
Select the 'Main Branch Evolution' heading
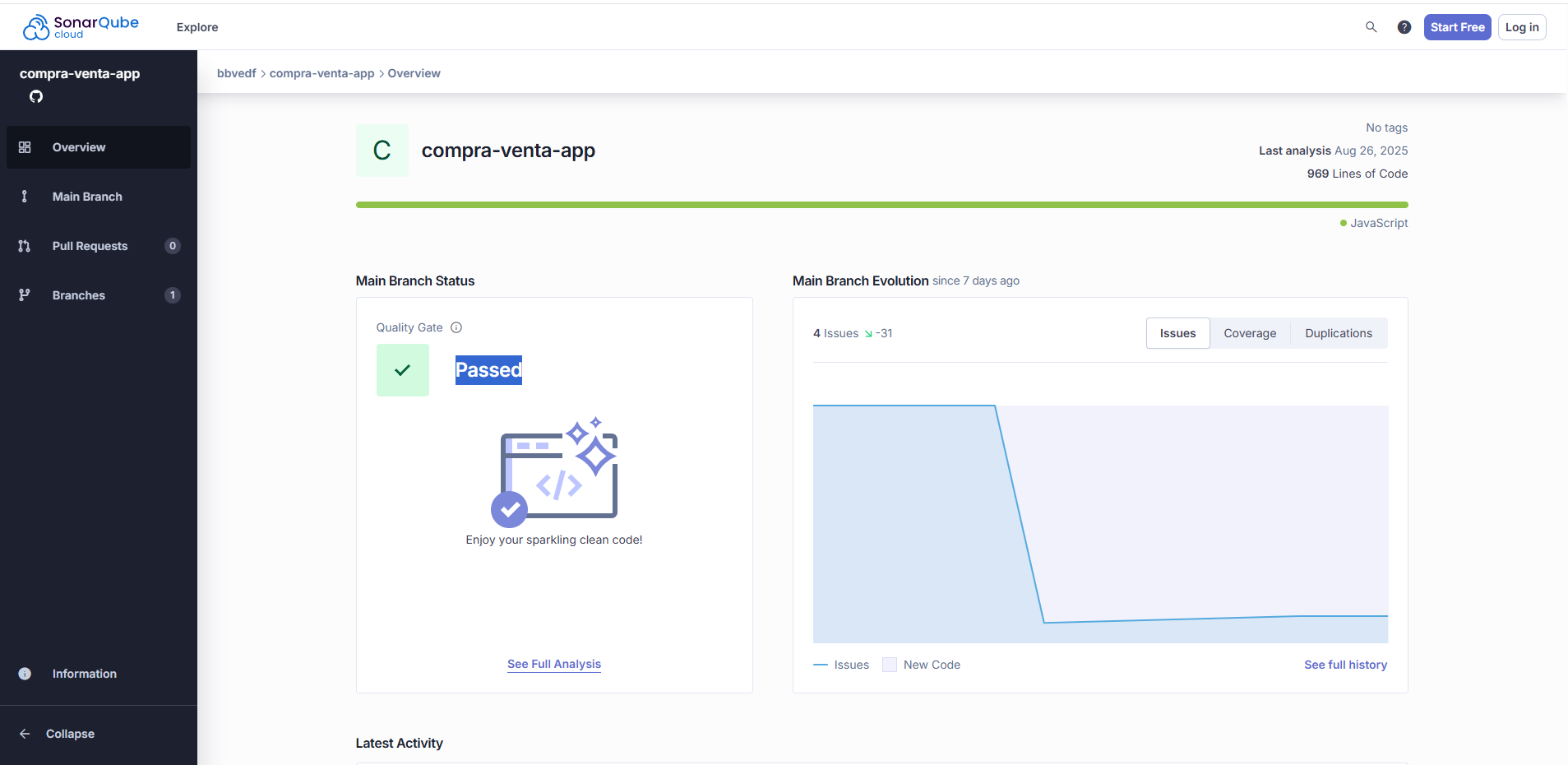point(861,280)
